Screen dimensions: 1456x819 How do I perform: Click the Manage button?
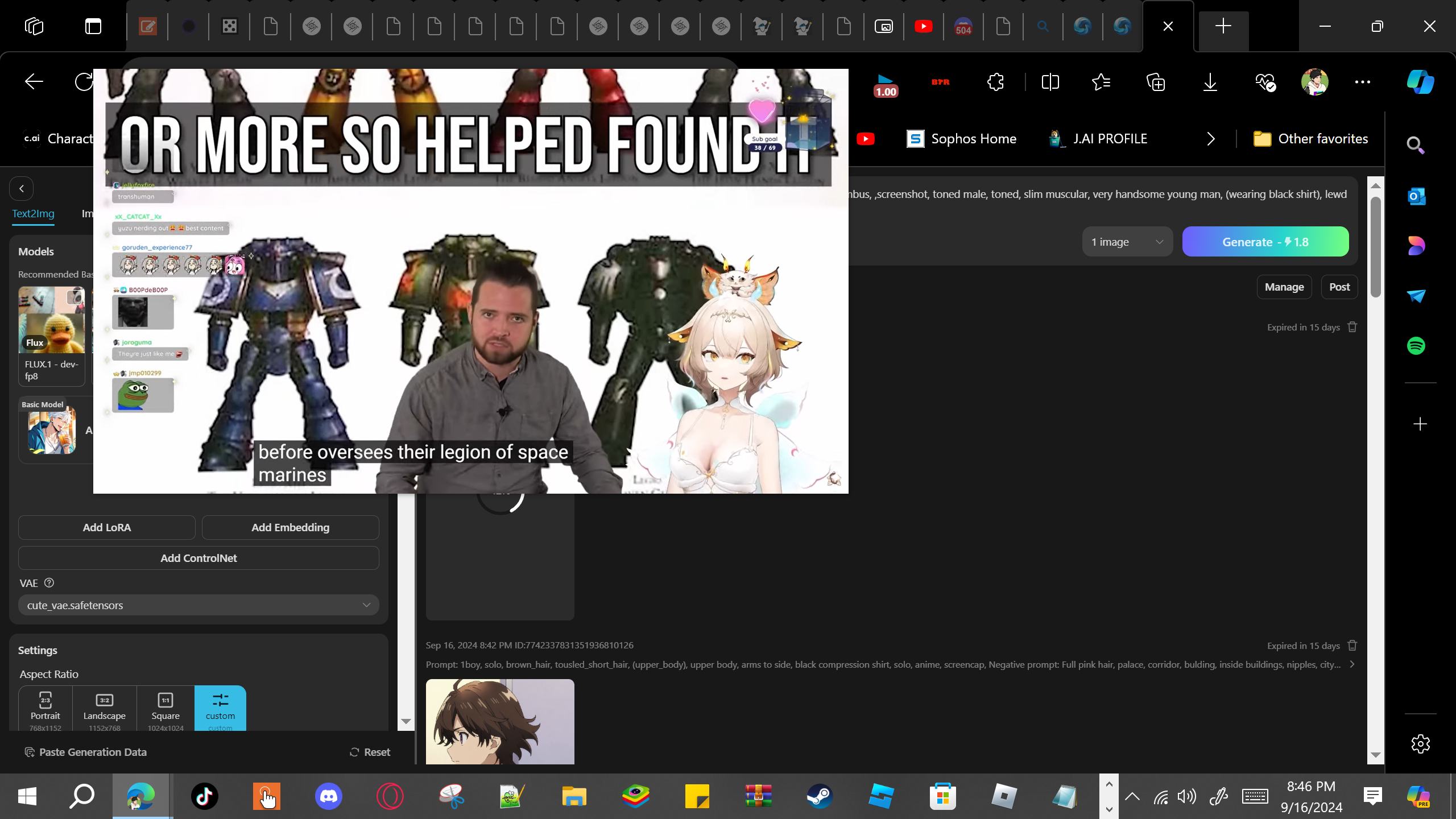[x=1284, y=287]
